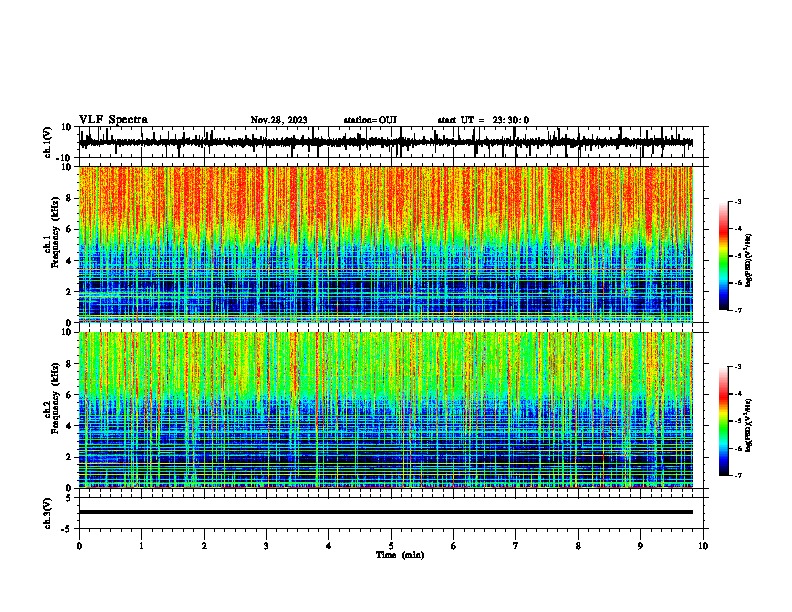Click the ch.2 spectrogram color scale bar

724,421
